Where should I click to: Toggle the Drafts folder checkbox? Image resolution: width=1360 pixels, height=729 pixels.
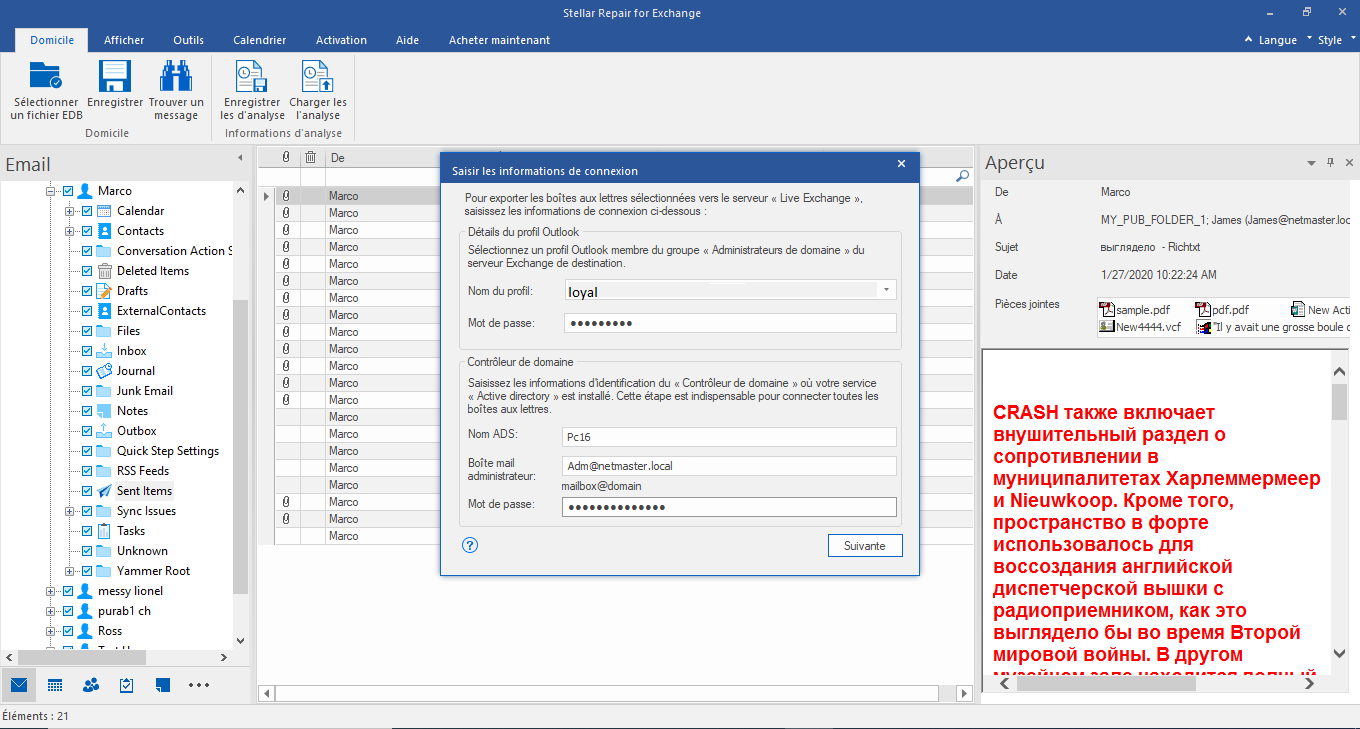point(87,291)
